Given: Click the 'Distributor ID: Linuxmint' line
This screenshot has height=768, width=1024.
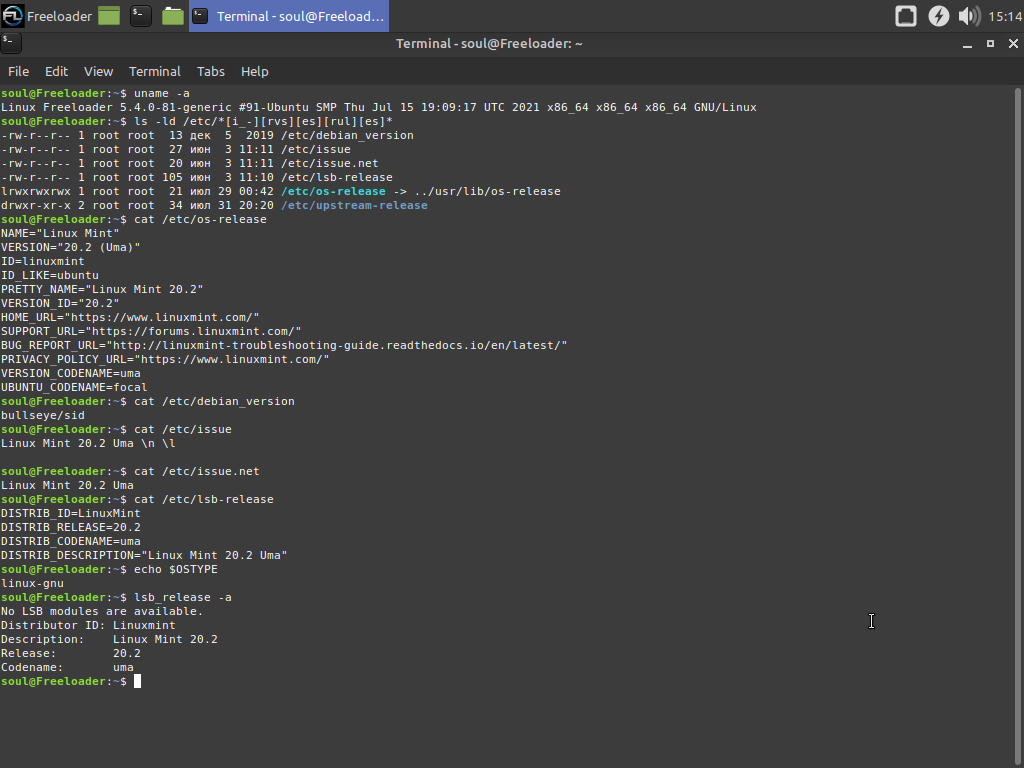Looking at the screenshot, I should (x=88, y=625).
